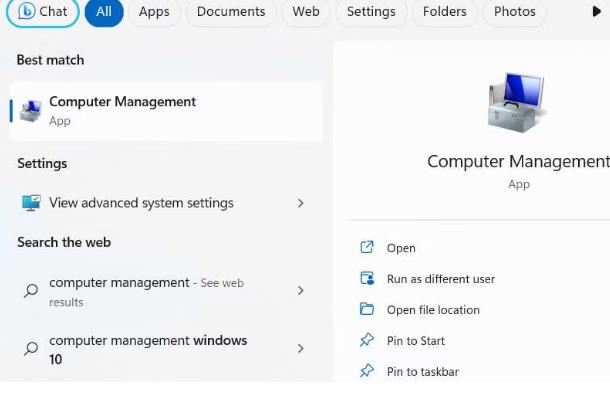Click the Pin to taskbar pin icon
This screenshot has height=395, width=610.
(x=366, y=371)
